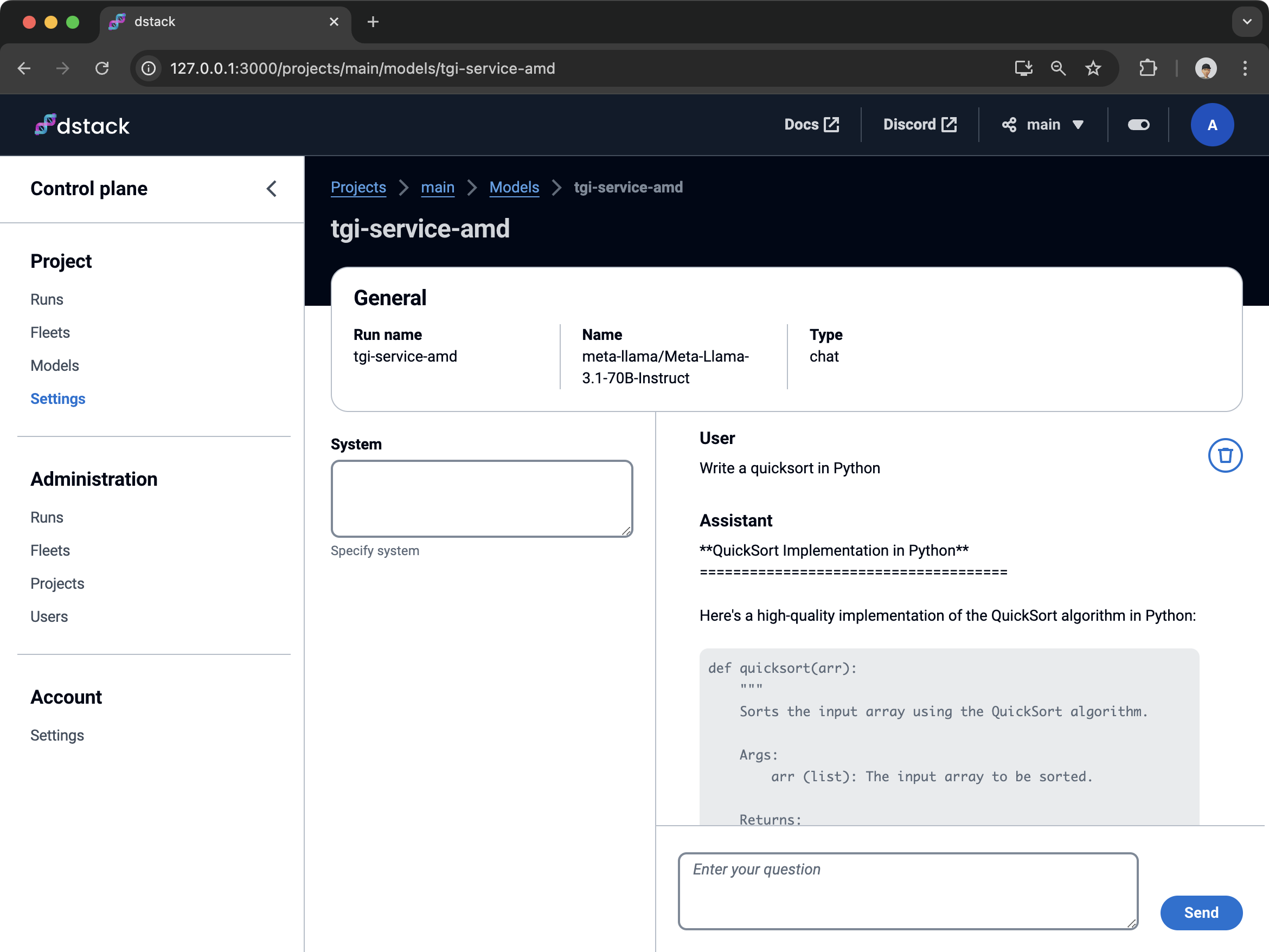Open Discord external link
The height and width of the screenshot is (952, 1269).
[x=920, y=125]
